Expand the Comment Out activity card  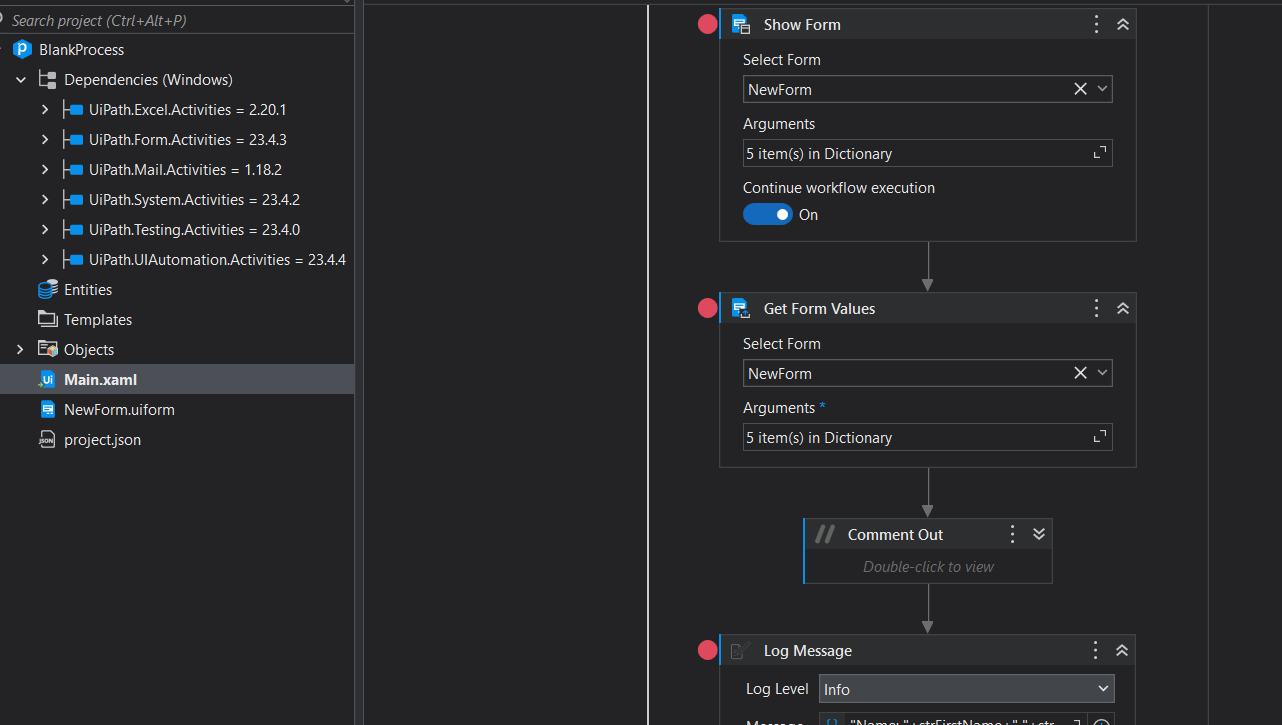pyautogui.click(x=1039, y=535)
